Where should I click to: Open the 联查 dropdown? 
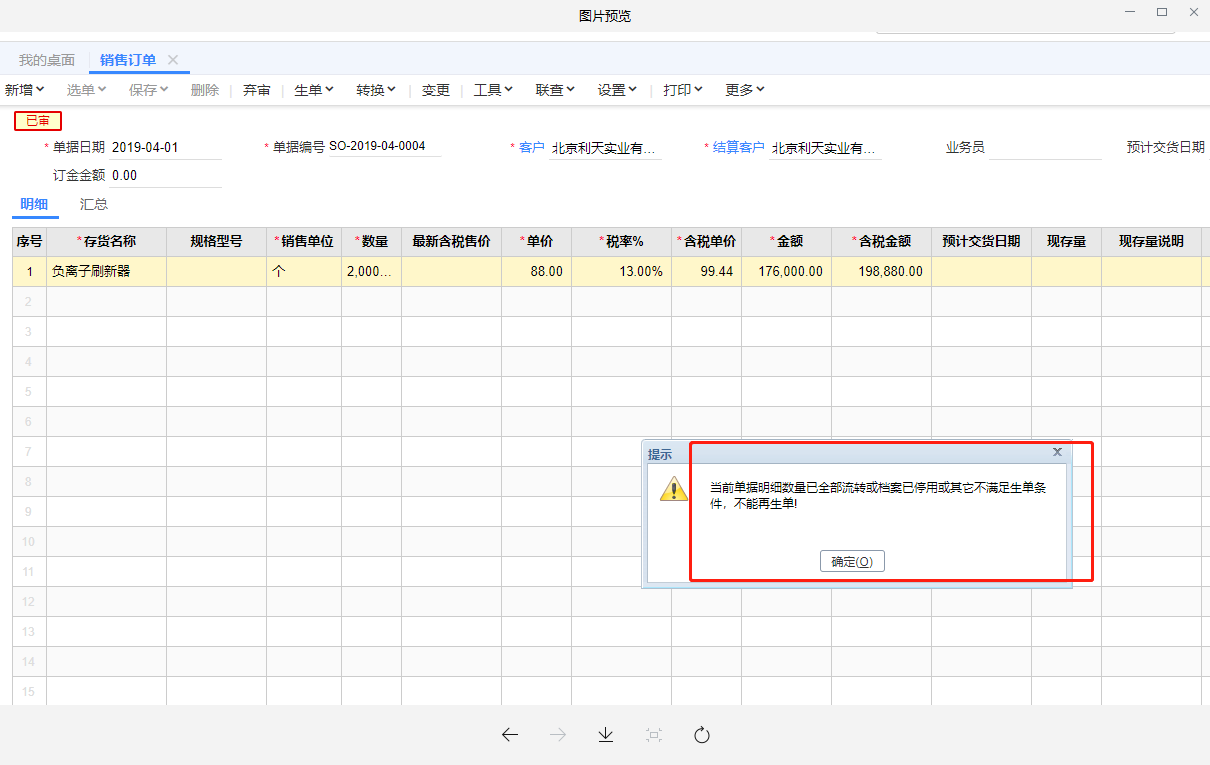pos(555,90)
